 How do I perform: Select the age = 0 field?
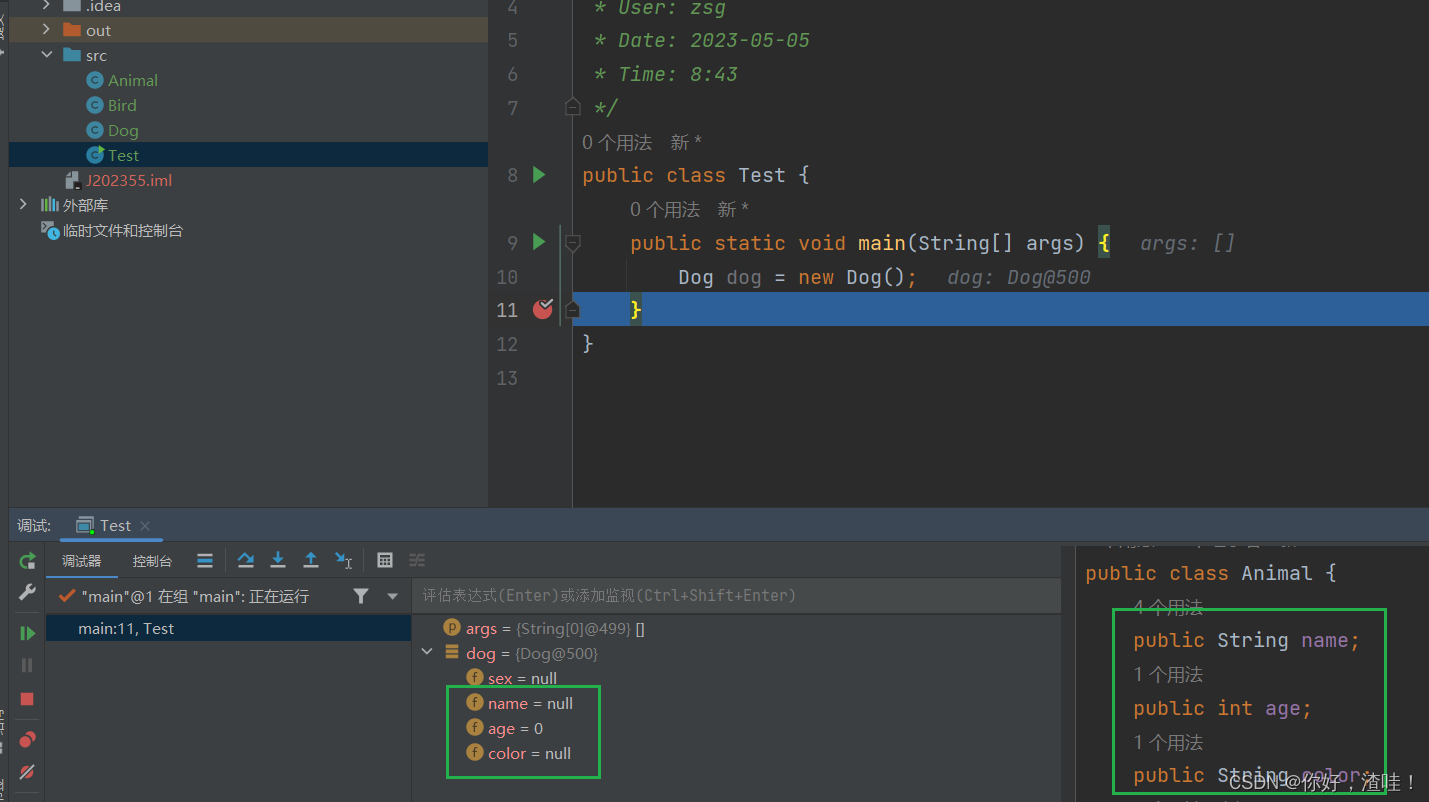click(x=505, y=728)
